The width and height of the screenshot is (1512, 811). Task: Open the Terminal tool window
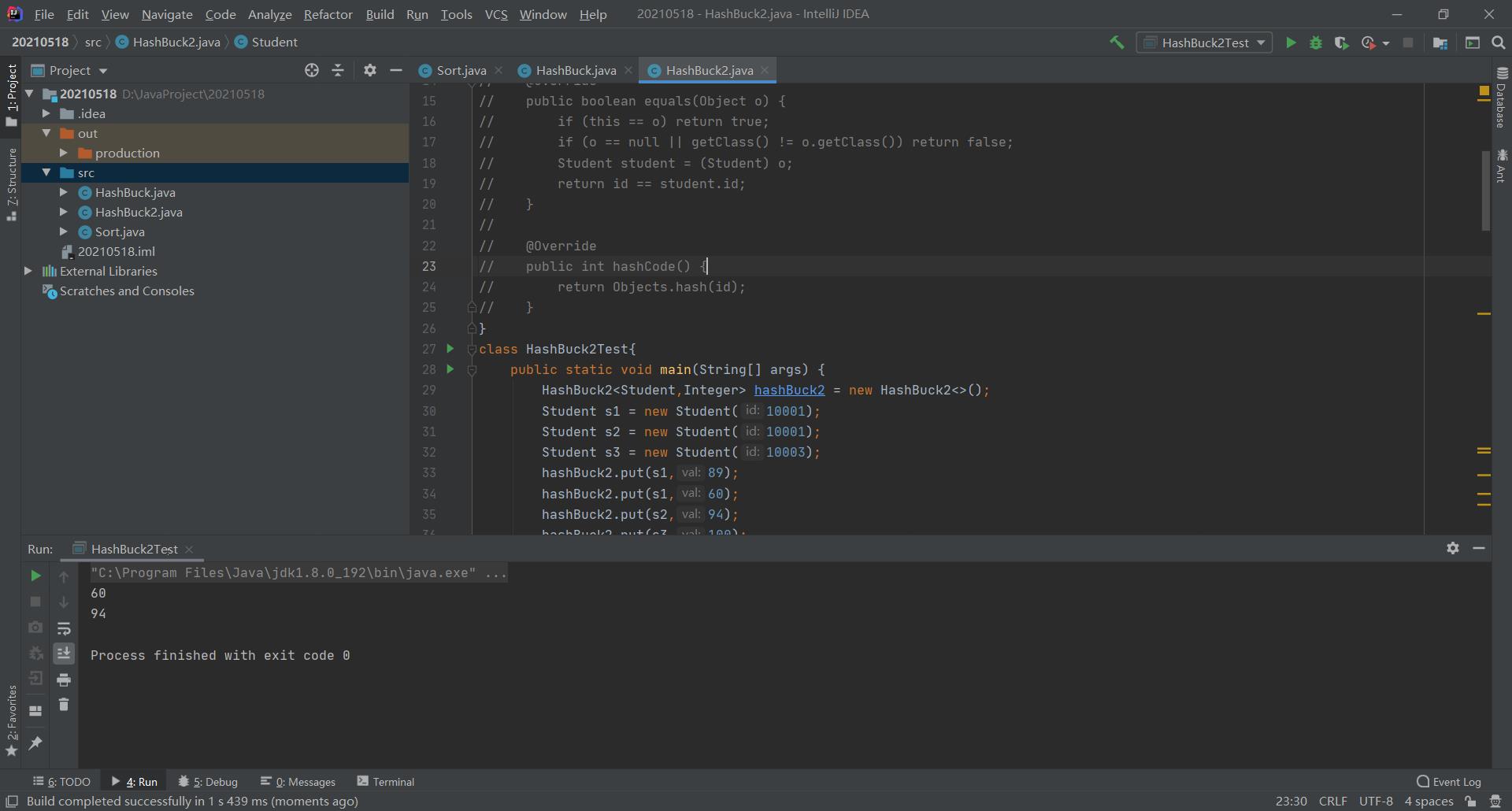tap(386, 781)
